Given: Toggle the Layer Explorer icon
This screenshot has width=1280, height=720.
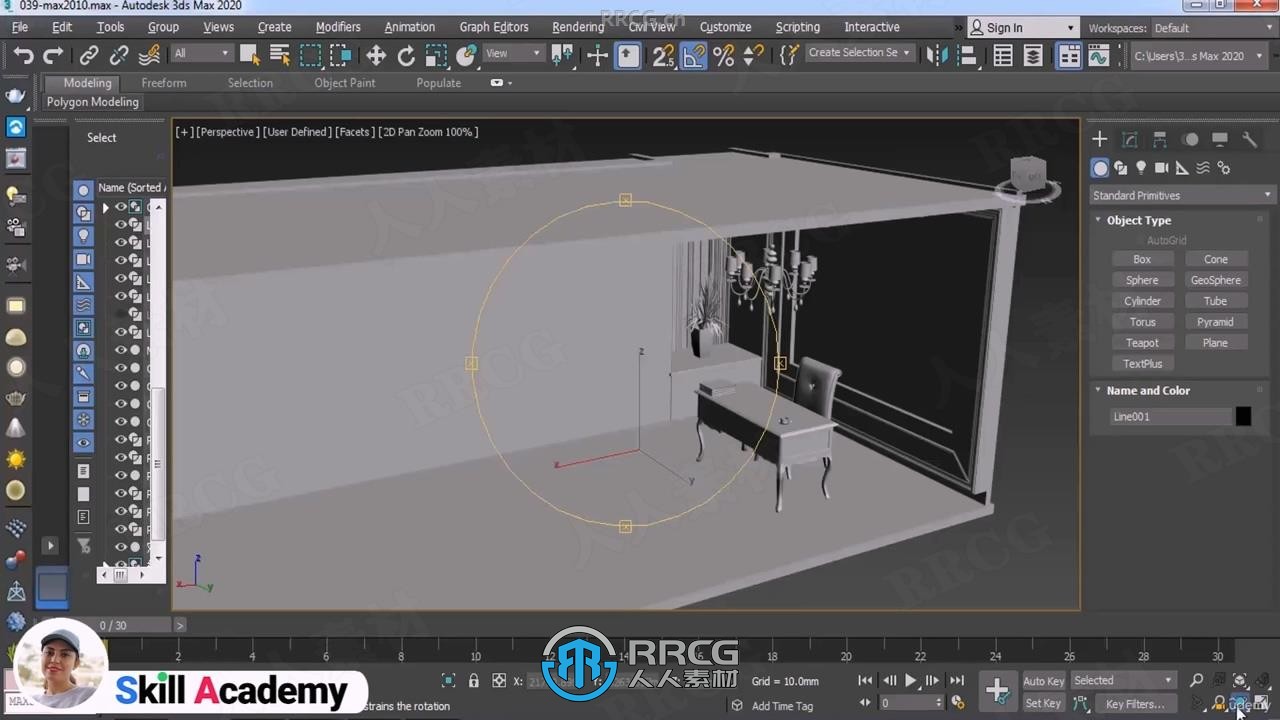Looking at the screenshot, I should click(1033, 56).
